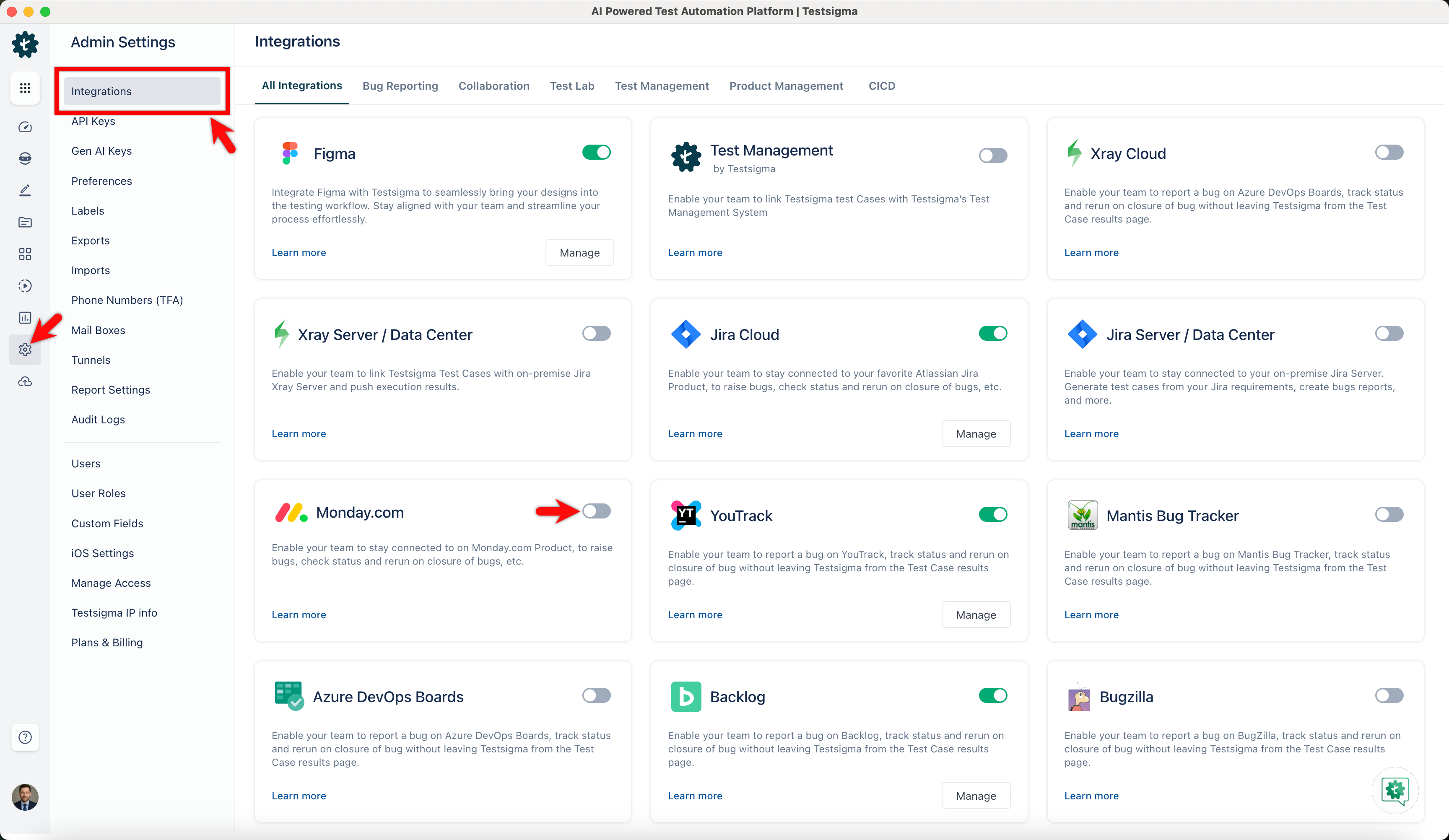Open the cloud upload sidebar icon
1449x840 pixels.
click(25, 381)
